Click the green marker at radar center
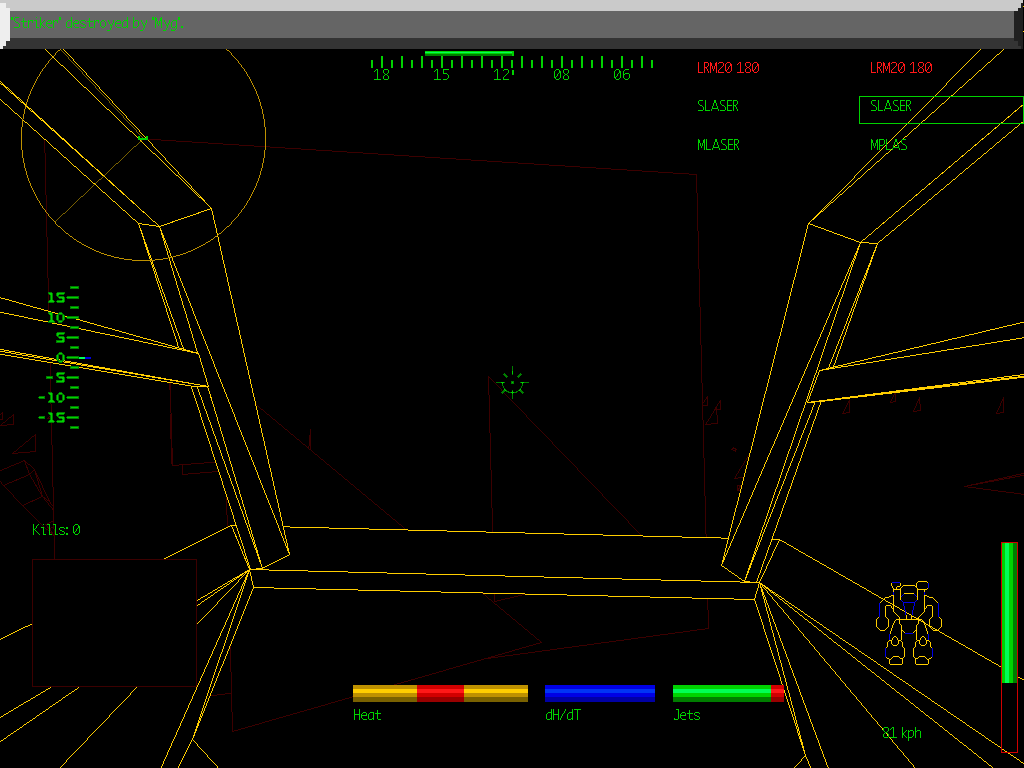This screenshot has width=1024, height=768. click(x=142, y=137)
